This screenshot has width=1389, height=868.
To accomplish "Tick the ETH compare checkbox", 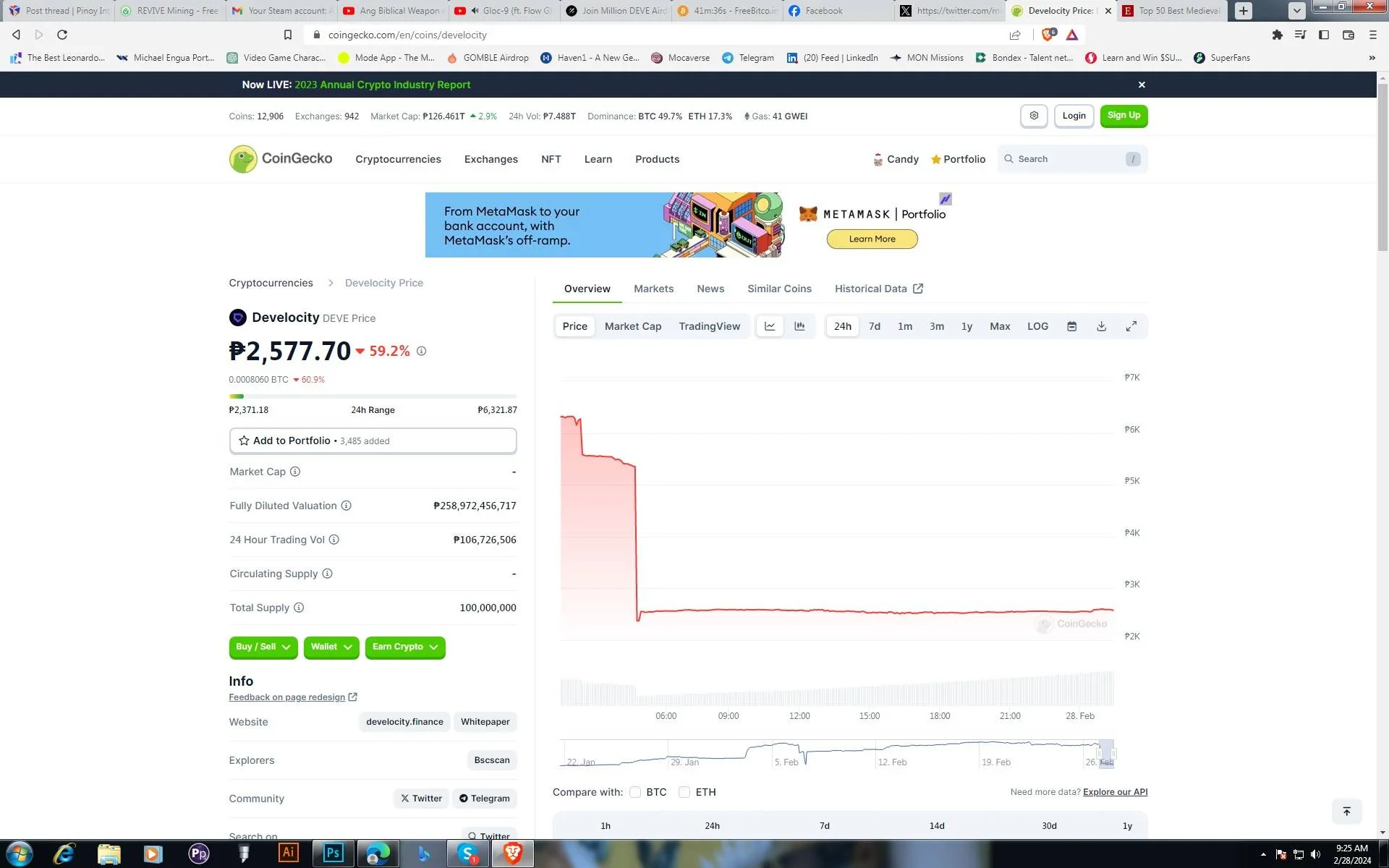I will pos(684,792).
